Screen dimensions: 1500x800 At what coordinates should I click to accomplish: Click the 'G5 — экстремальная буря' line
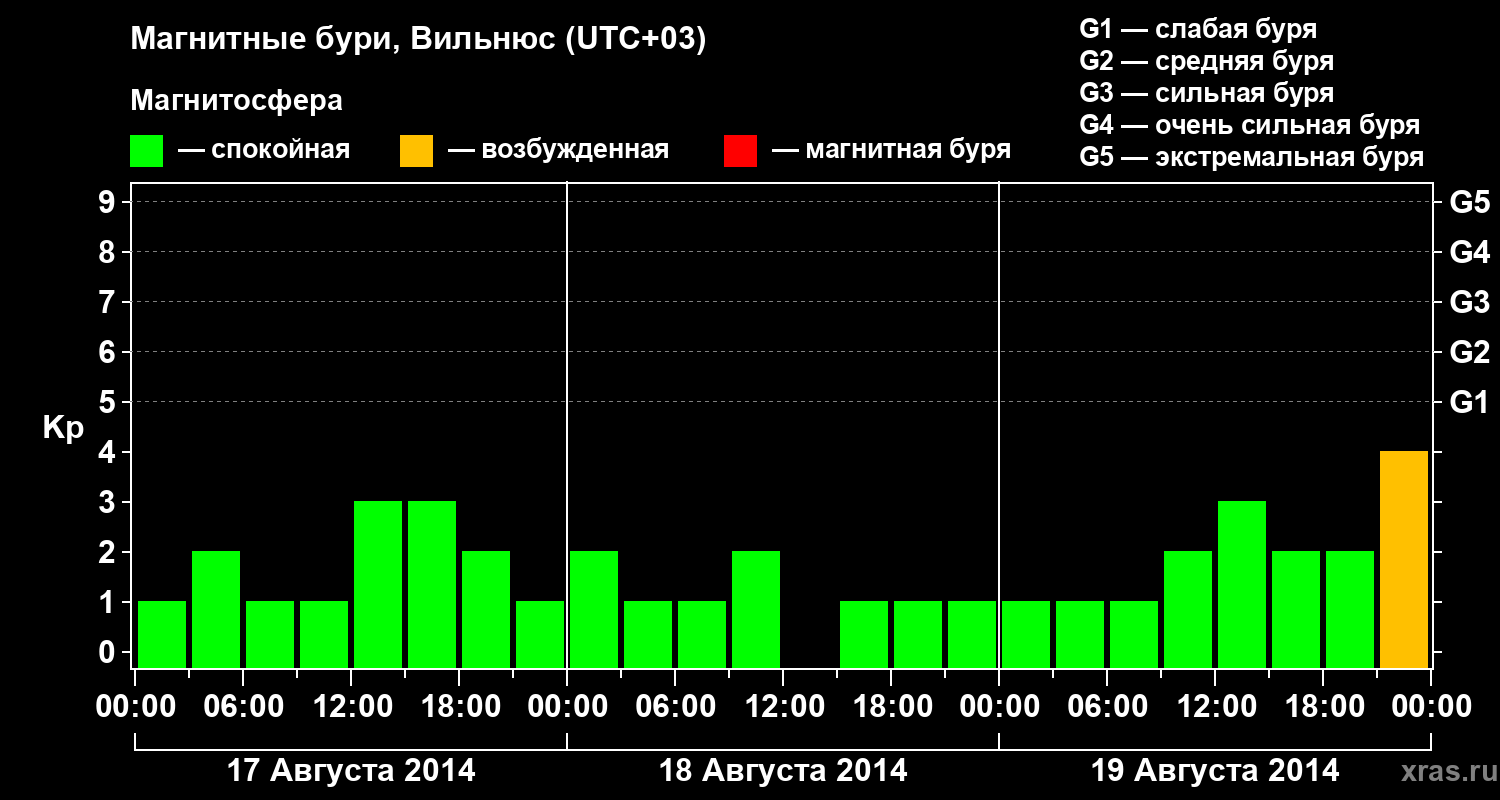point(1252,157)
